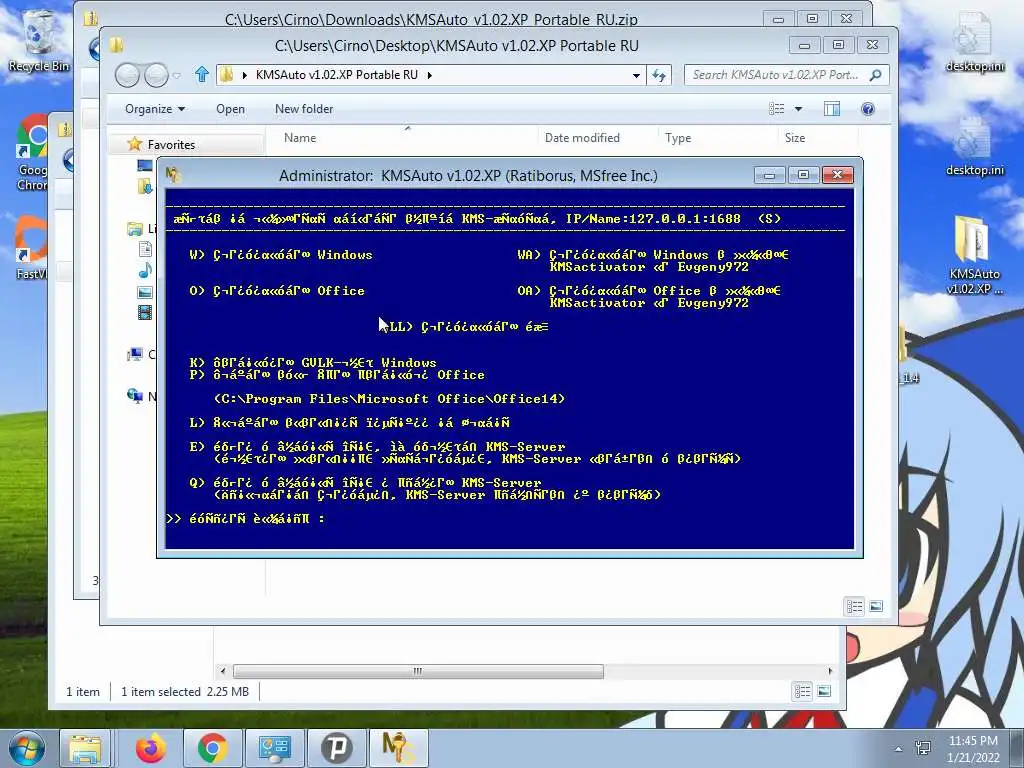Viewport: 1024px width, 768px height.
Task: Click Open in Explorer toolbar
Action: (x=231, y=109)
